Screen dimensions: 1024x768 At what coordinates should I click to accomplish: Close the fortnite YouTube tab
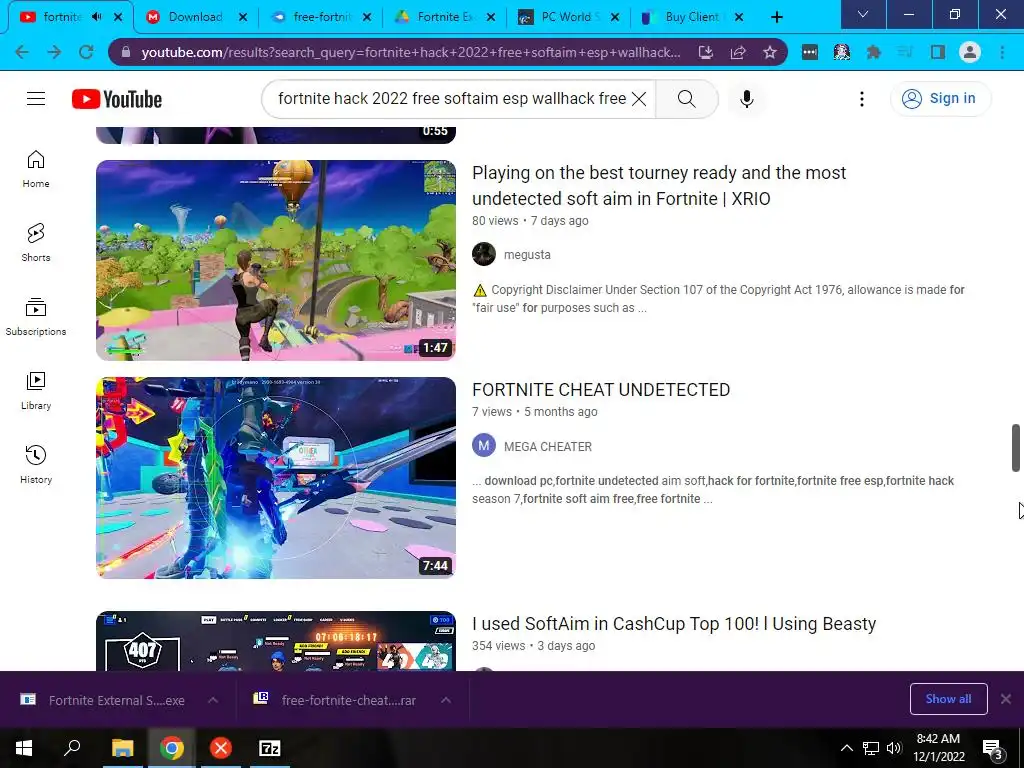pos(118,17)
